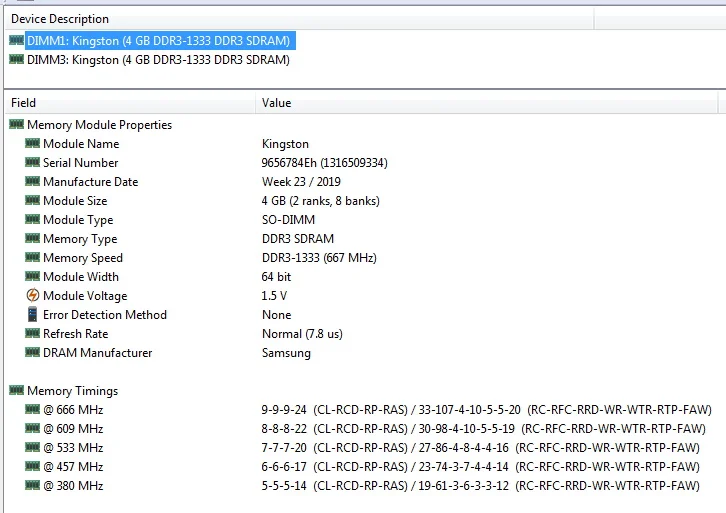Select the Memory Timings heading

tap(73, 391)
